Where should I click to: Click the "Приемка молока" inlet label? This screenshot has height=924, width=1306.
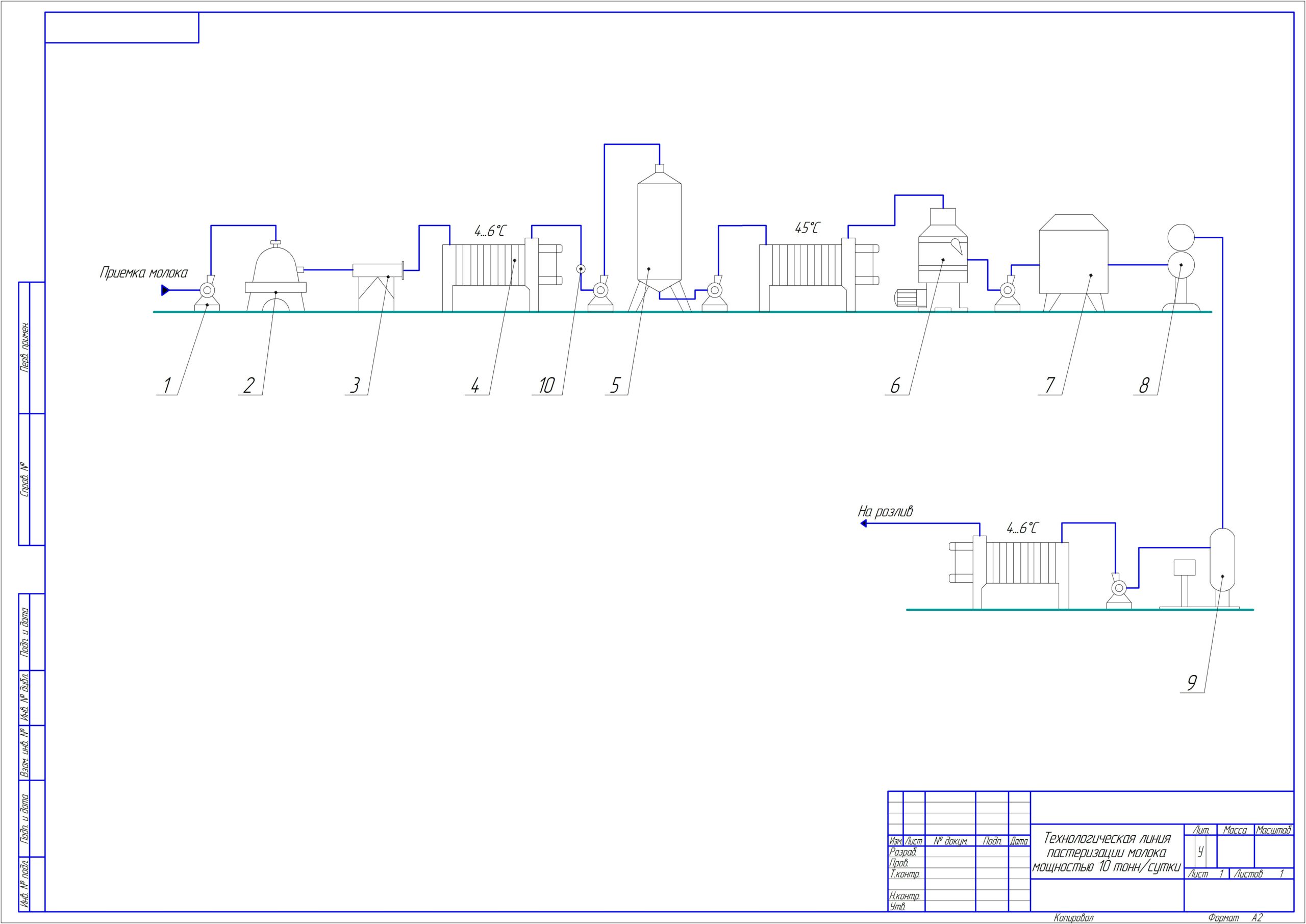(144, 273)
